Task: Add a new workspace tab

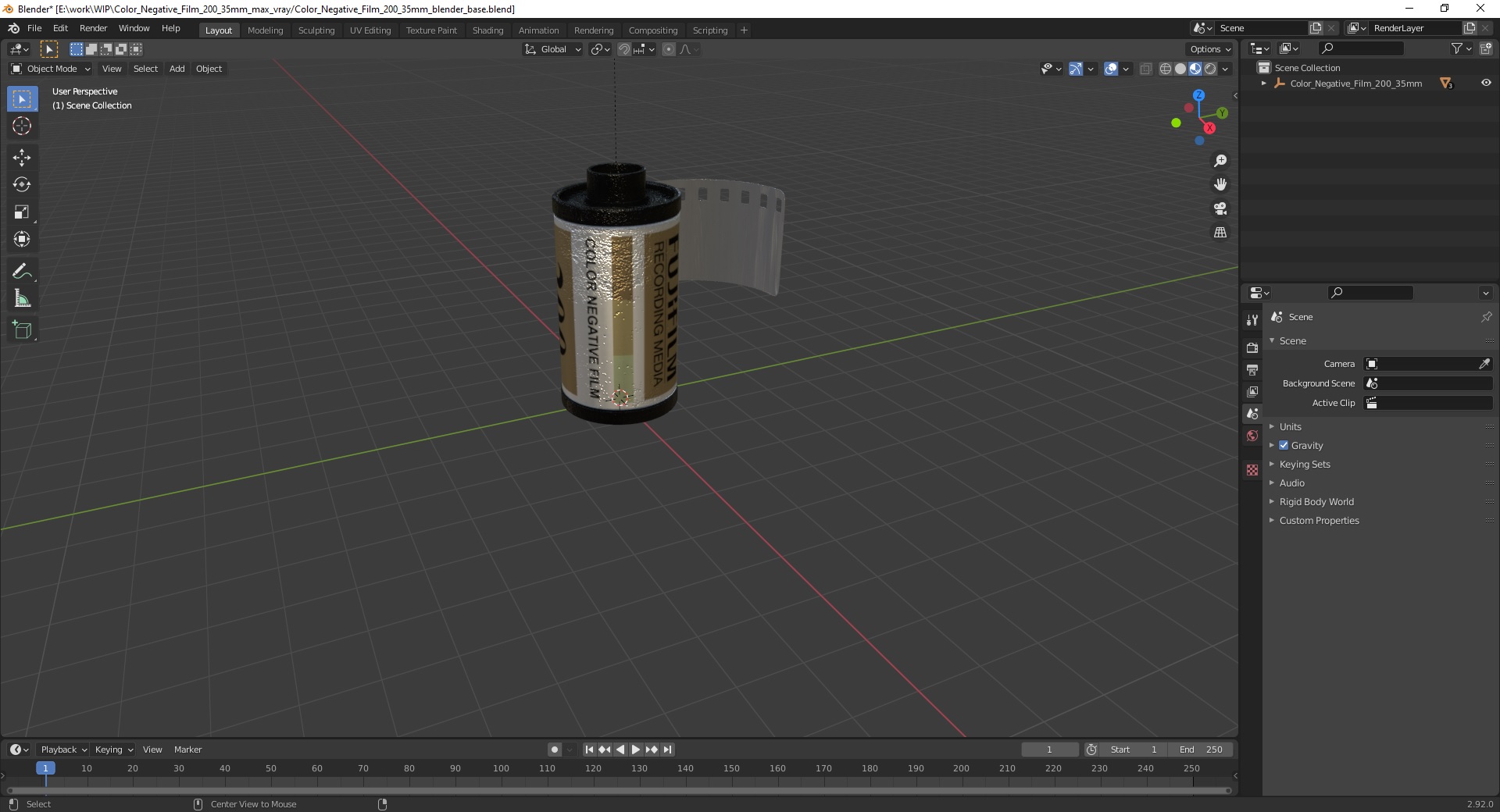Action: click(x=744, y=30)
